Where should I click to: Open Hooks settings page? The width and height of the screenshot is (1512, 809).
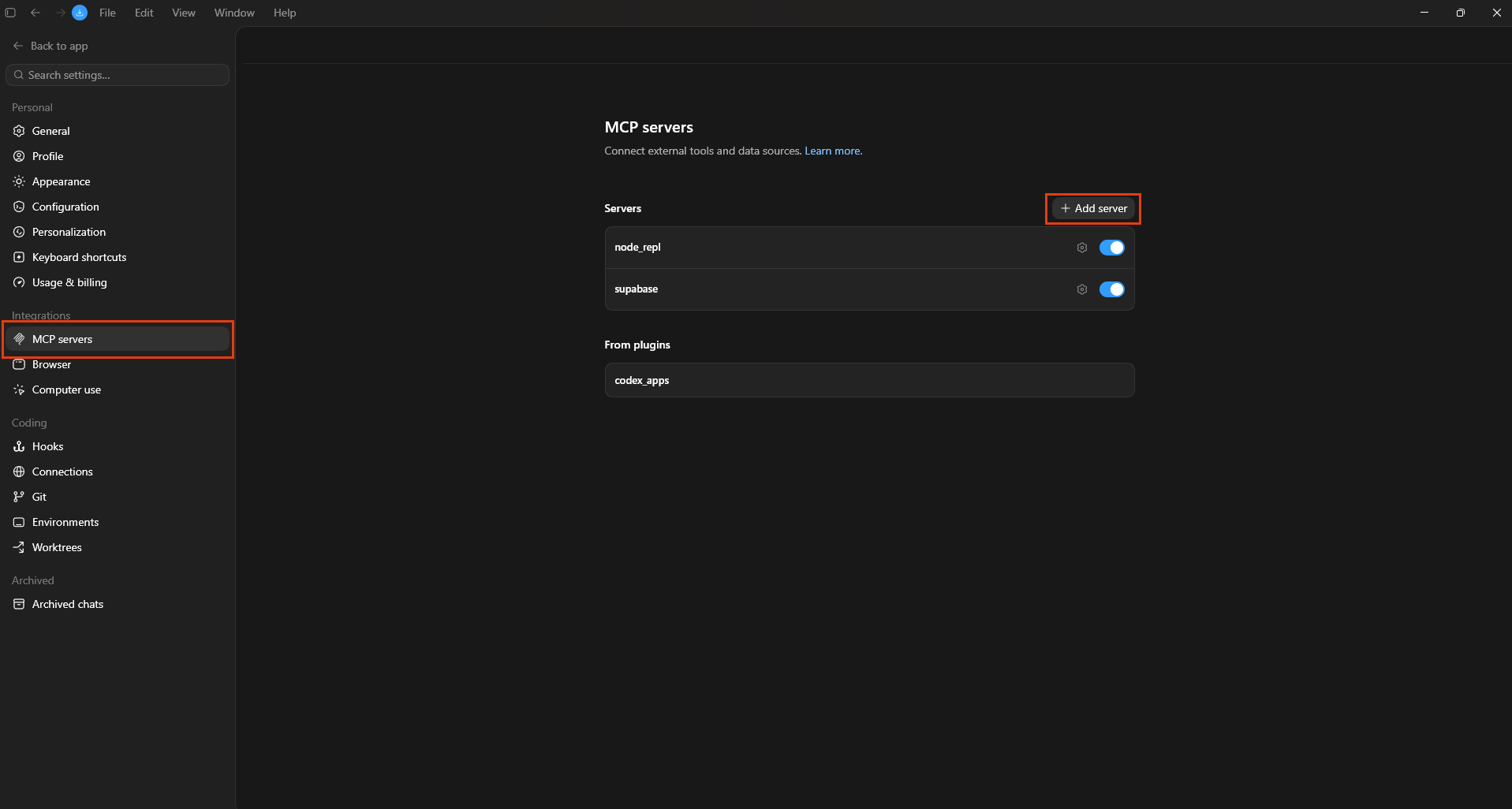(x=118, y=446)
